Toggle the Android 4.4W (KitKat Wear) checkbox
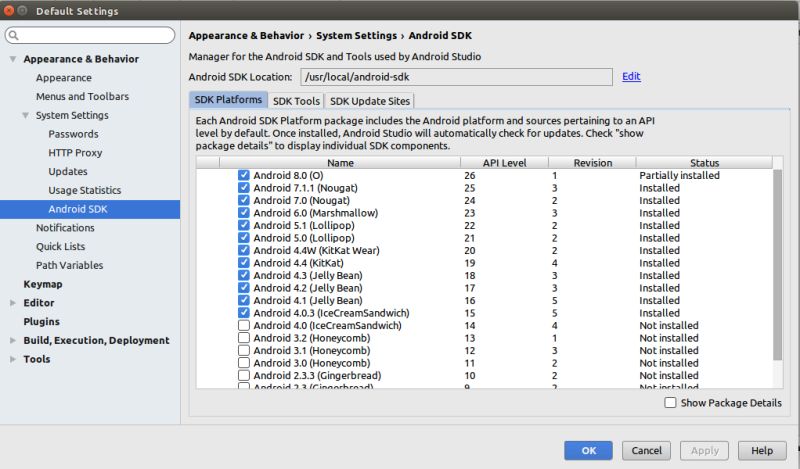 [244, 250]
